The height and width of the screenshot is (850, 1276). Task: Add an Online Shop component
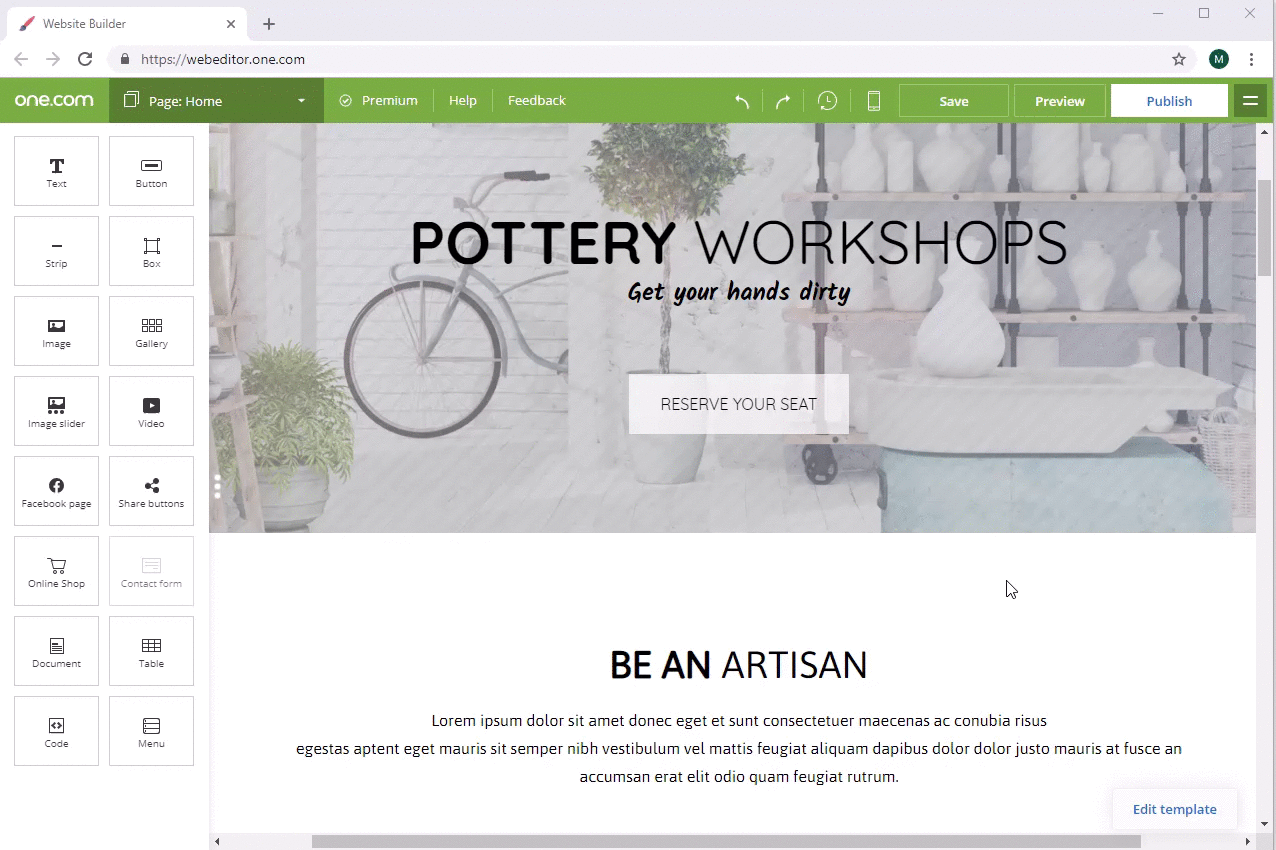[56, 571]
